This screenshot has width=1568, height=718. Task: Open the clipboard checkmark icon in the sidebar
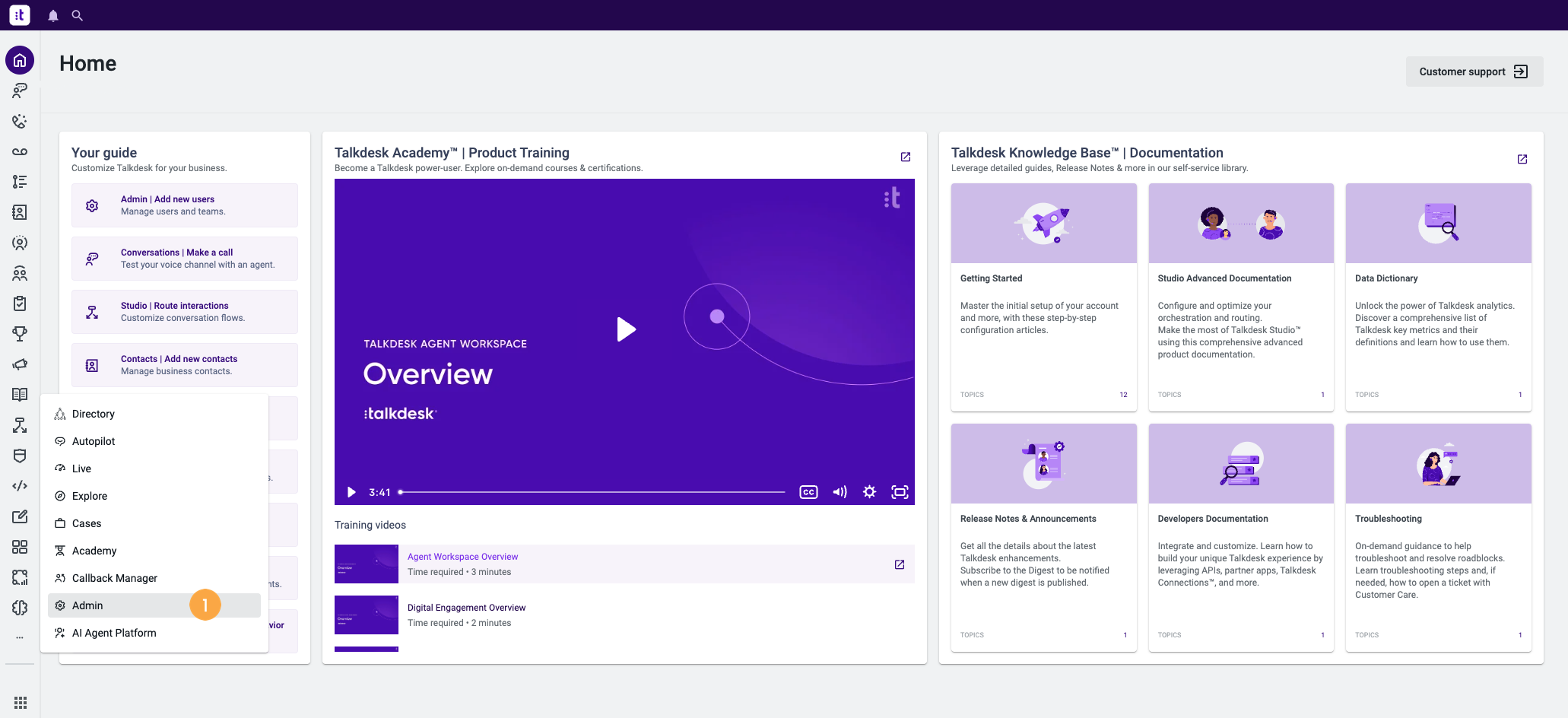[x=20, y=303]
